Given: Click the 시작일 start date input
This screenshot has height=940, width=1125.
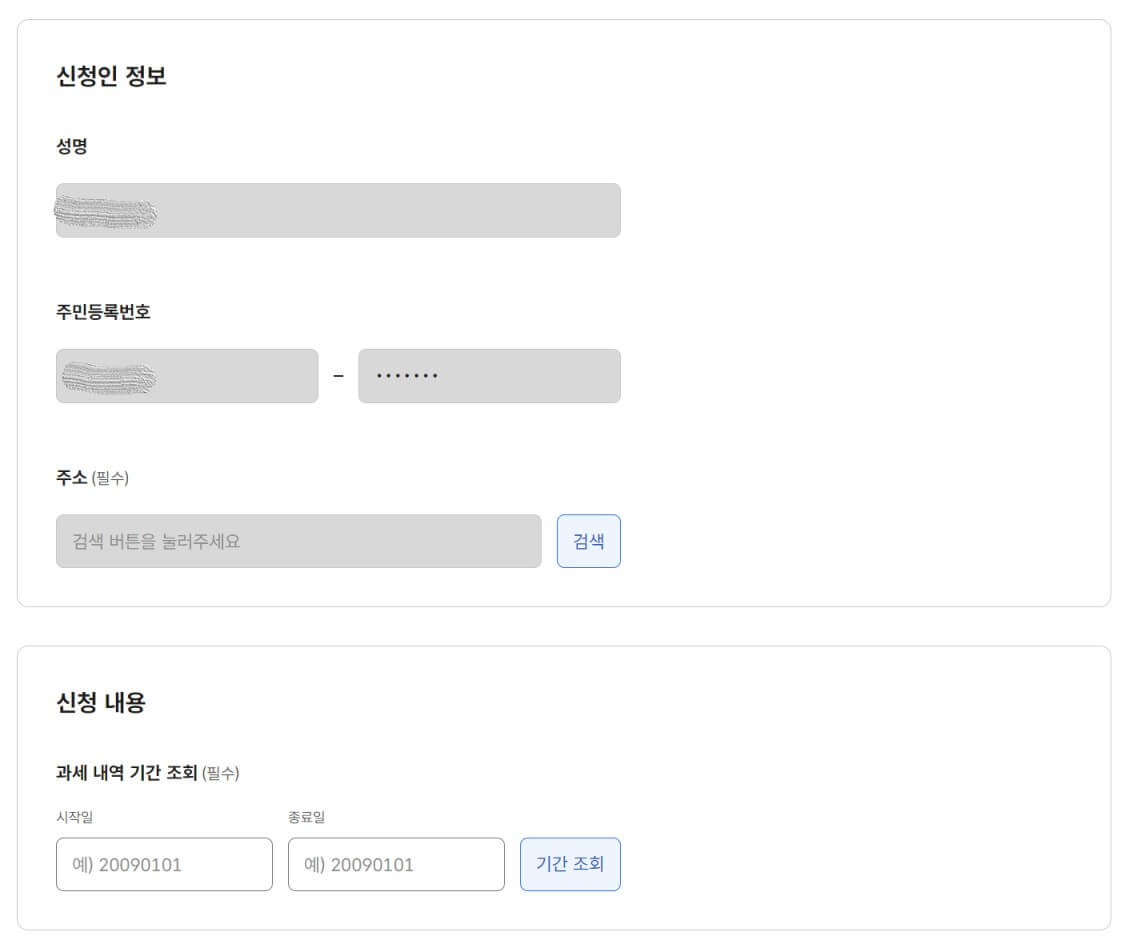Looking at the screenshot, I should tap(164, 864).
